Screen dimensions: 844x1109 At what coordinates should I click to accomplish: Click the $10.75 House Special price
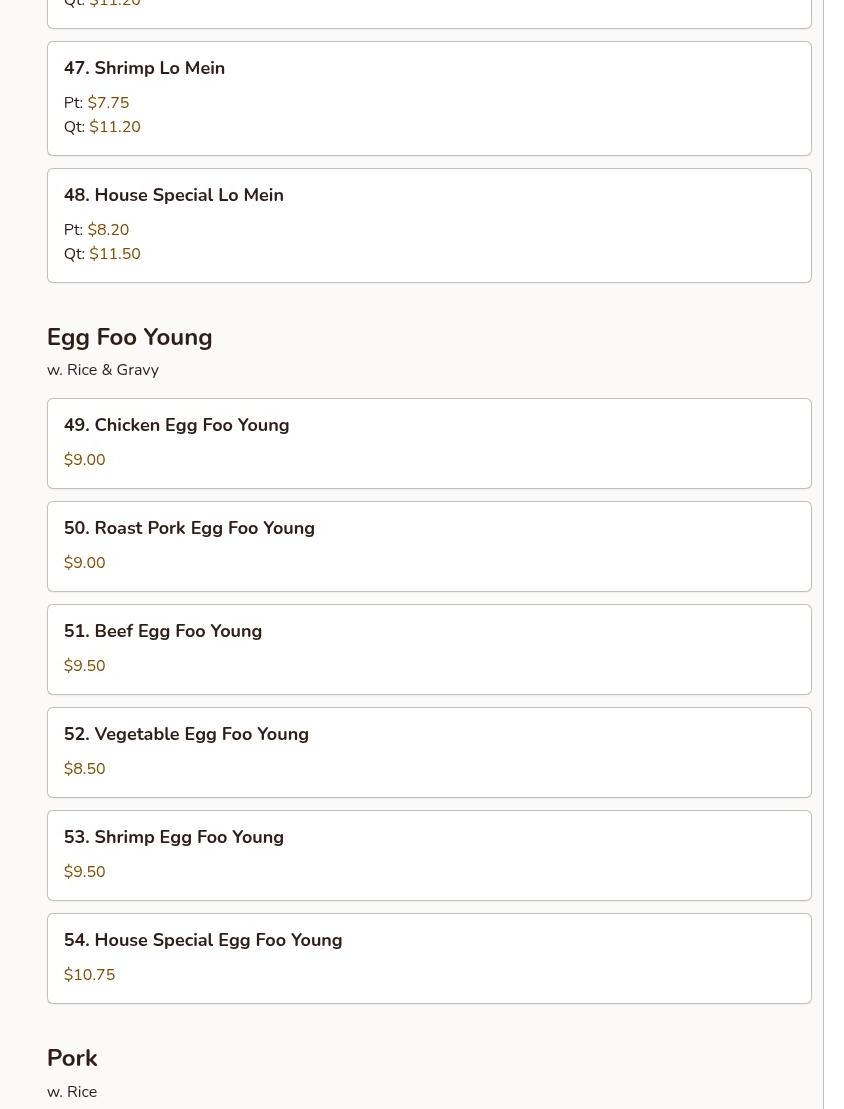(90, 975)
